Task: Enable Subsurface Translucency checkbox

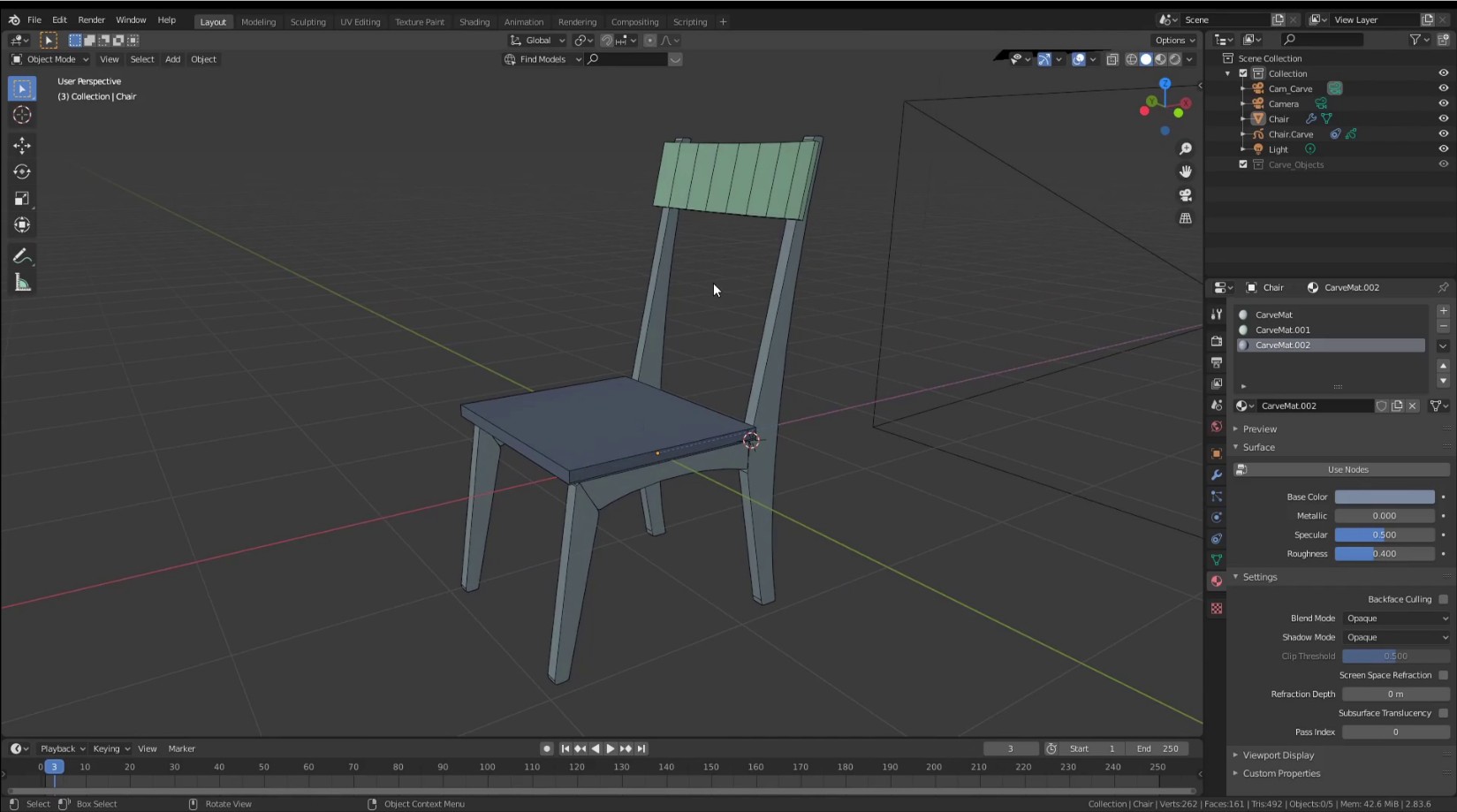Action: [x=1443, y=713]
